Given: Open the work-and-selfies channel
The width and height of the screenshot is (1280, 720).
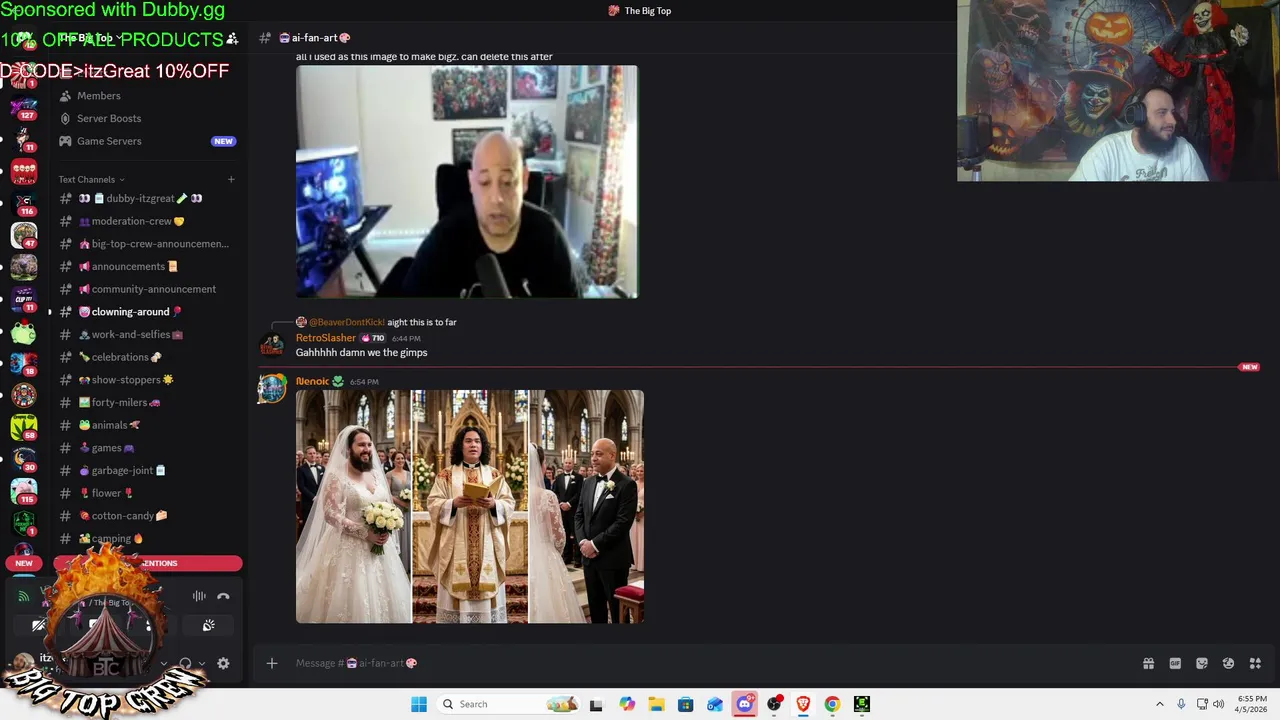Looking at the screenshot, I should (x=148, y=334).
